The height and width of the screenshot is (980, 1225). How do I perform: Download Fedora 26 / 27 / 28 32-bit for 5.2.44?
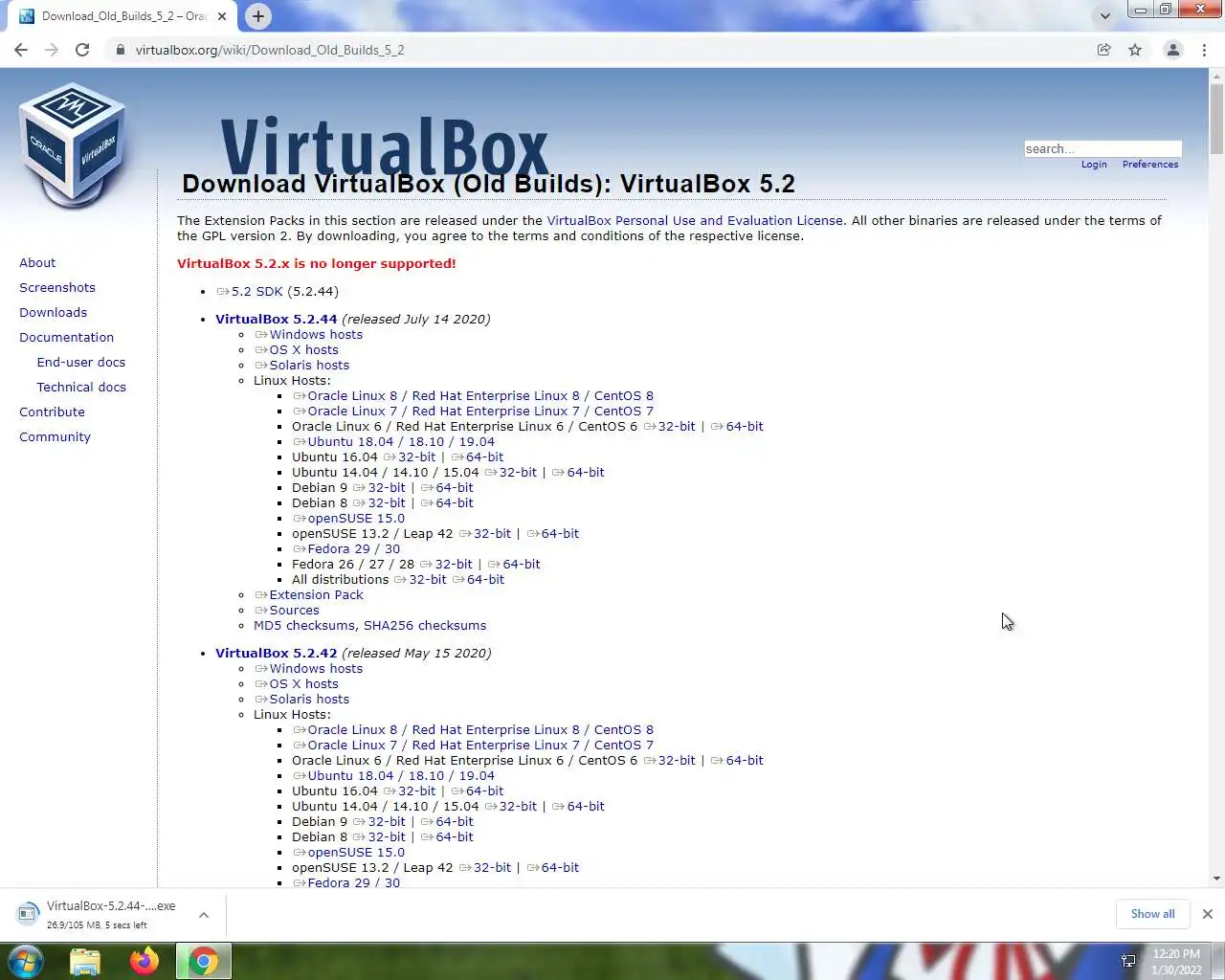(x=446, y=565)
